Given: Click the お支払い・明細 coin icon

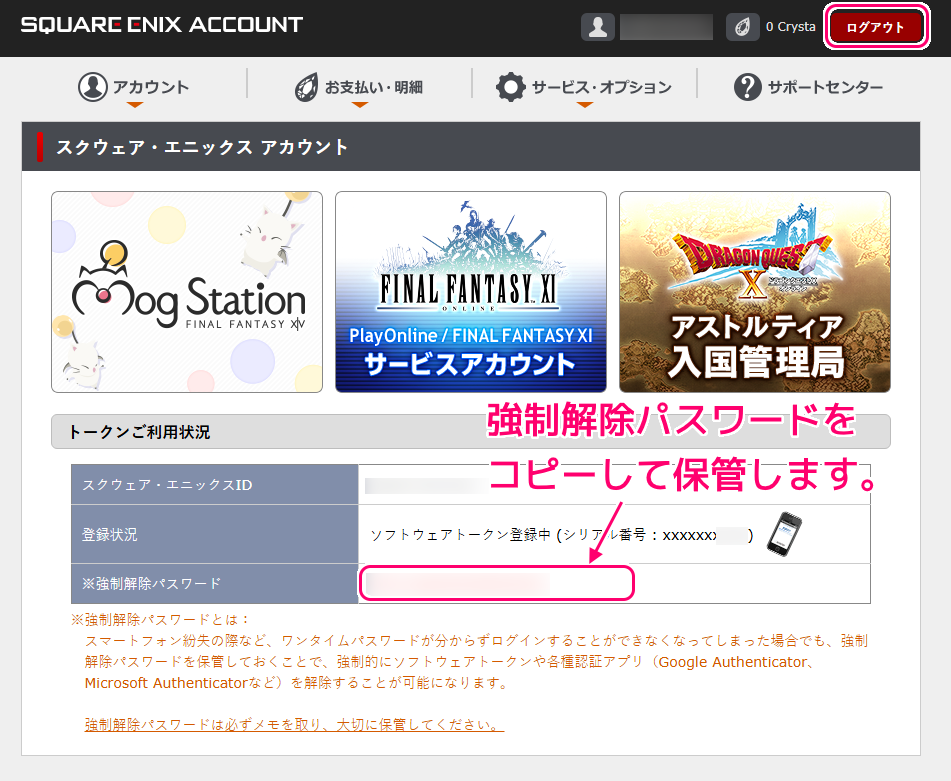Looking at the screenshot, I should 304,86.
